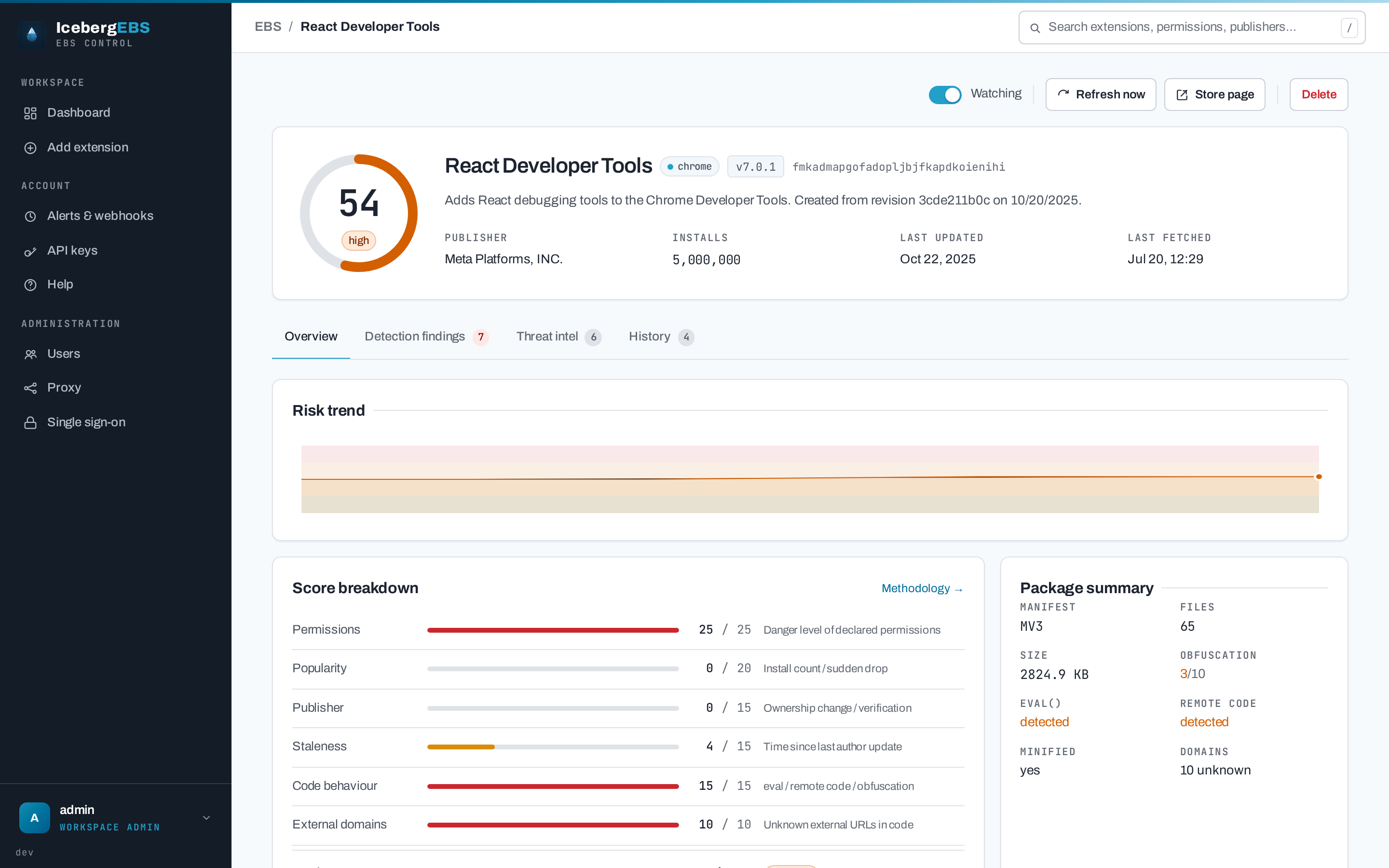
Task: Click the refresh arrow icon
Action: click(x=1063, y=94)
